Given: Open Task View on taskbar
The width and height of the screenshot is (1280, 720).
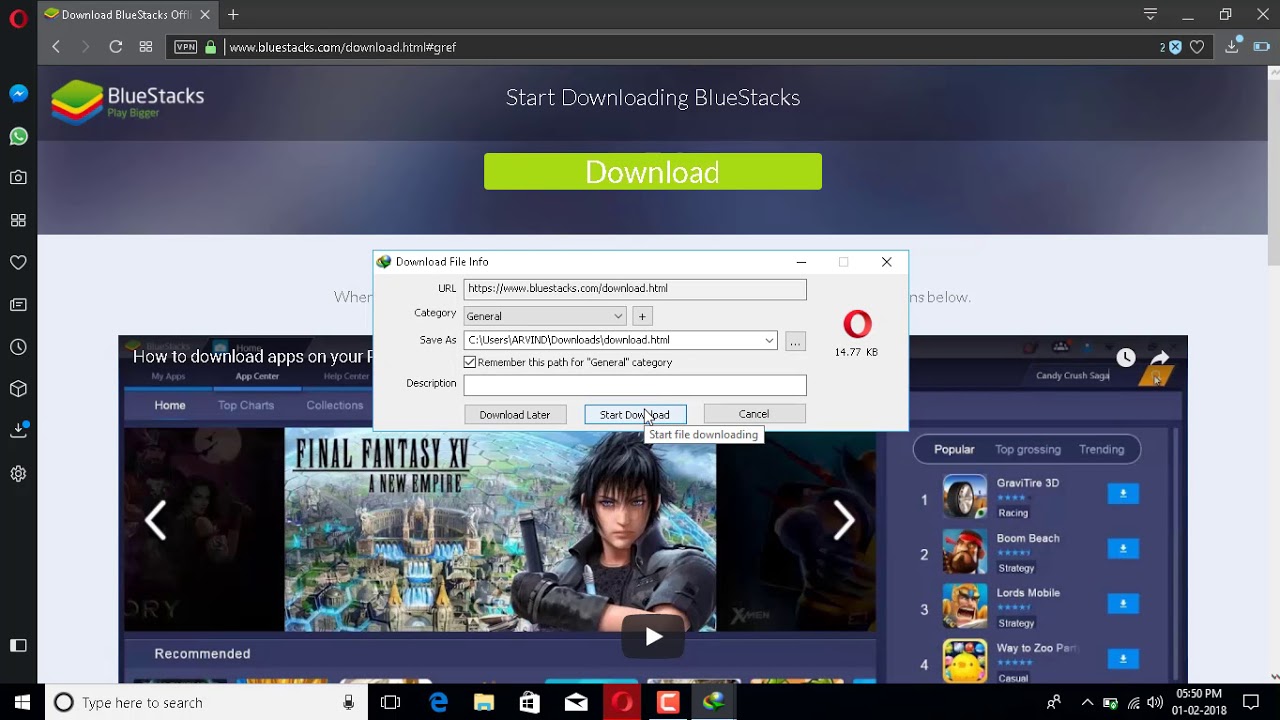Looking at the screenshot, I should [390, 702].
